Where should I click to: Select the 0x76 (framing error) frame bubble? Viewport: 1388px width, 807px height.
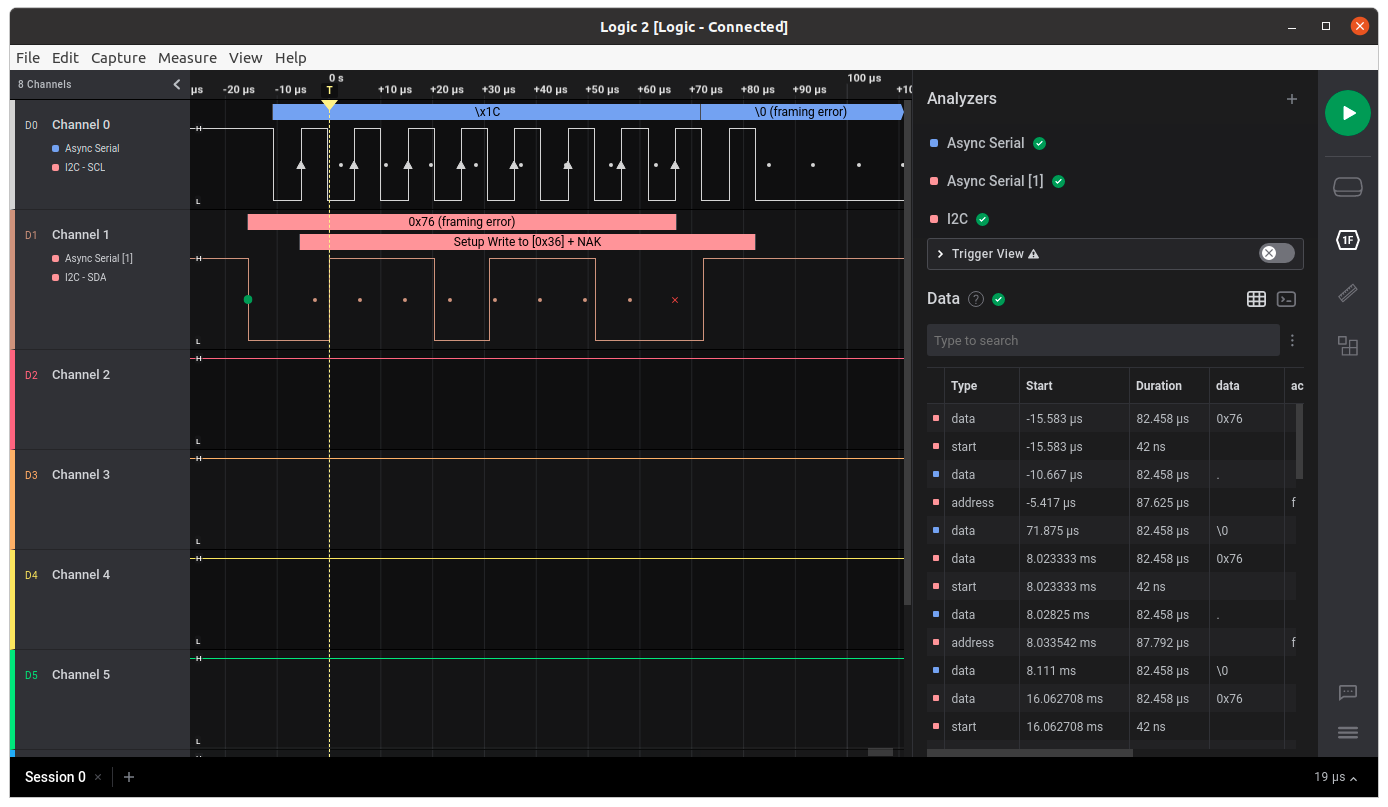click(462, 222)
